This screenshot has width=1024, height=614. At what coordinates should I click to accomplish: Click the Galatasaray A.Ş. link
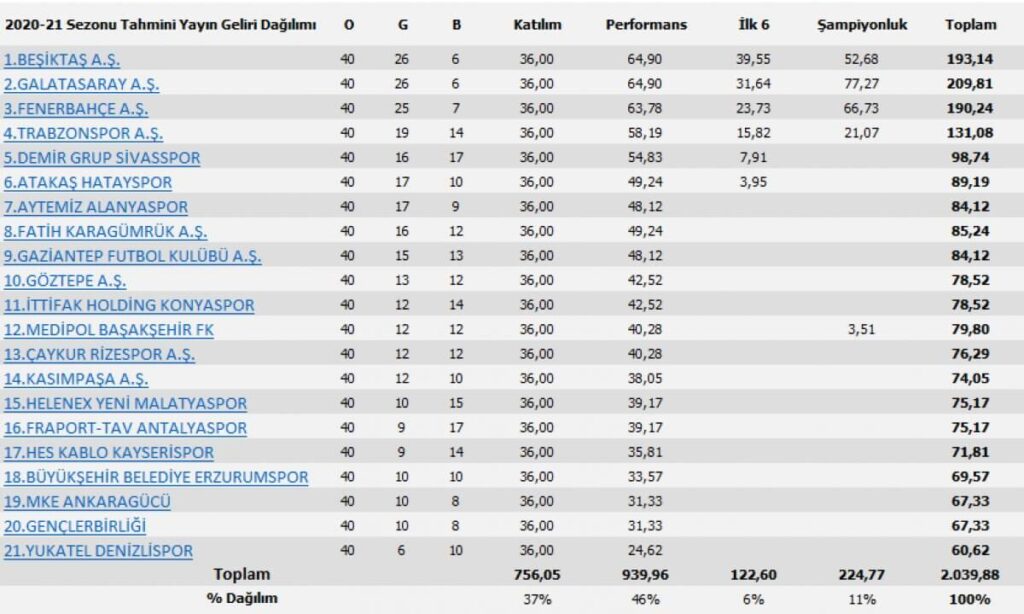(x=81, y=84)
